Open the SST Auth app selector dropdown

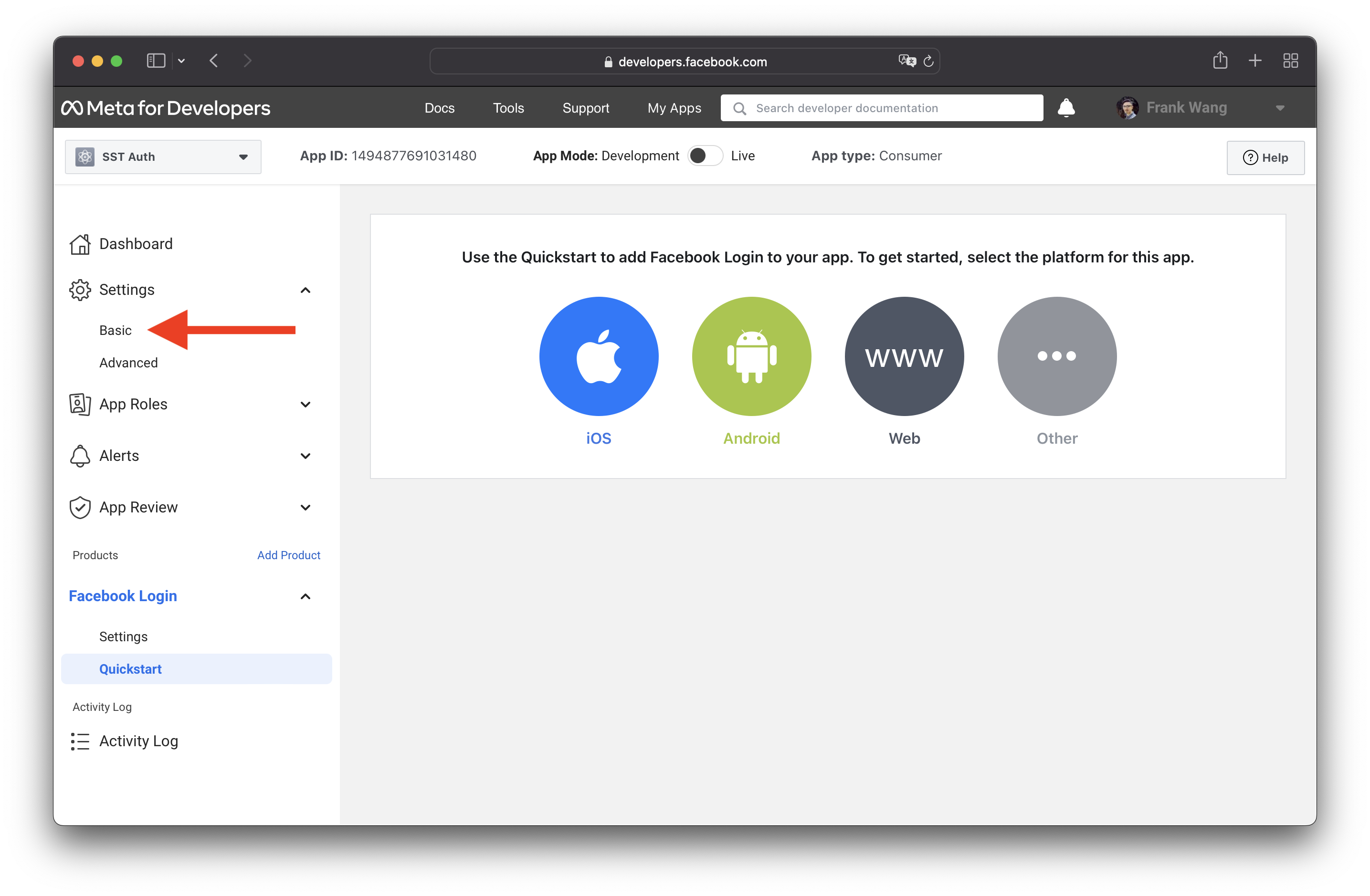(163, 156)
